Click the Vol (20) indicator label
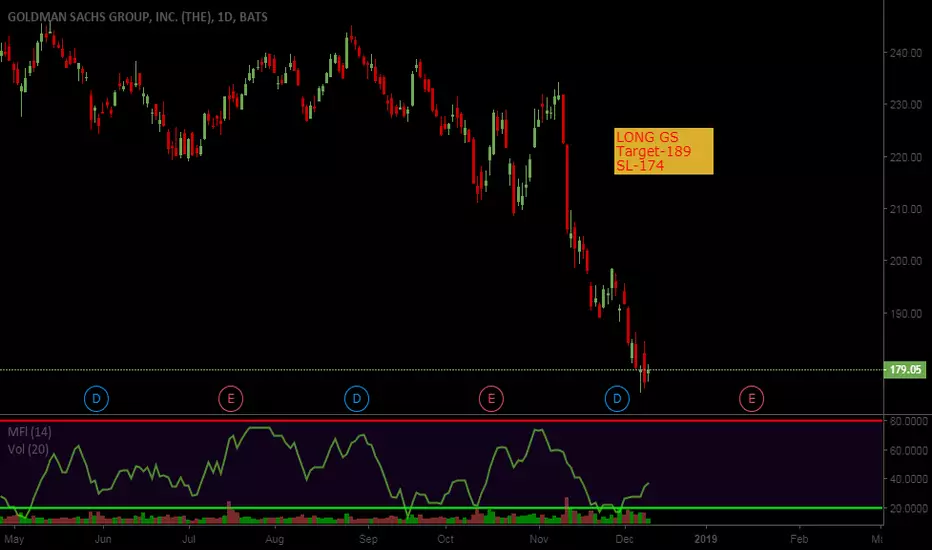 (28, 449)
